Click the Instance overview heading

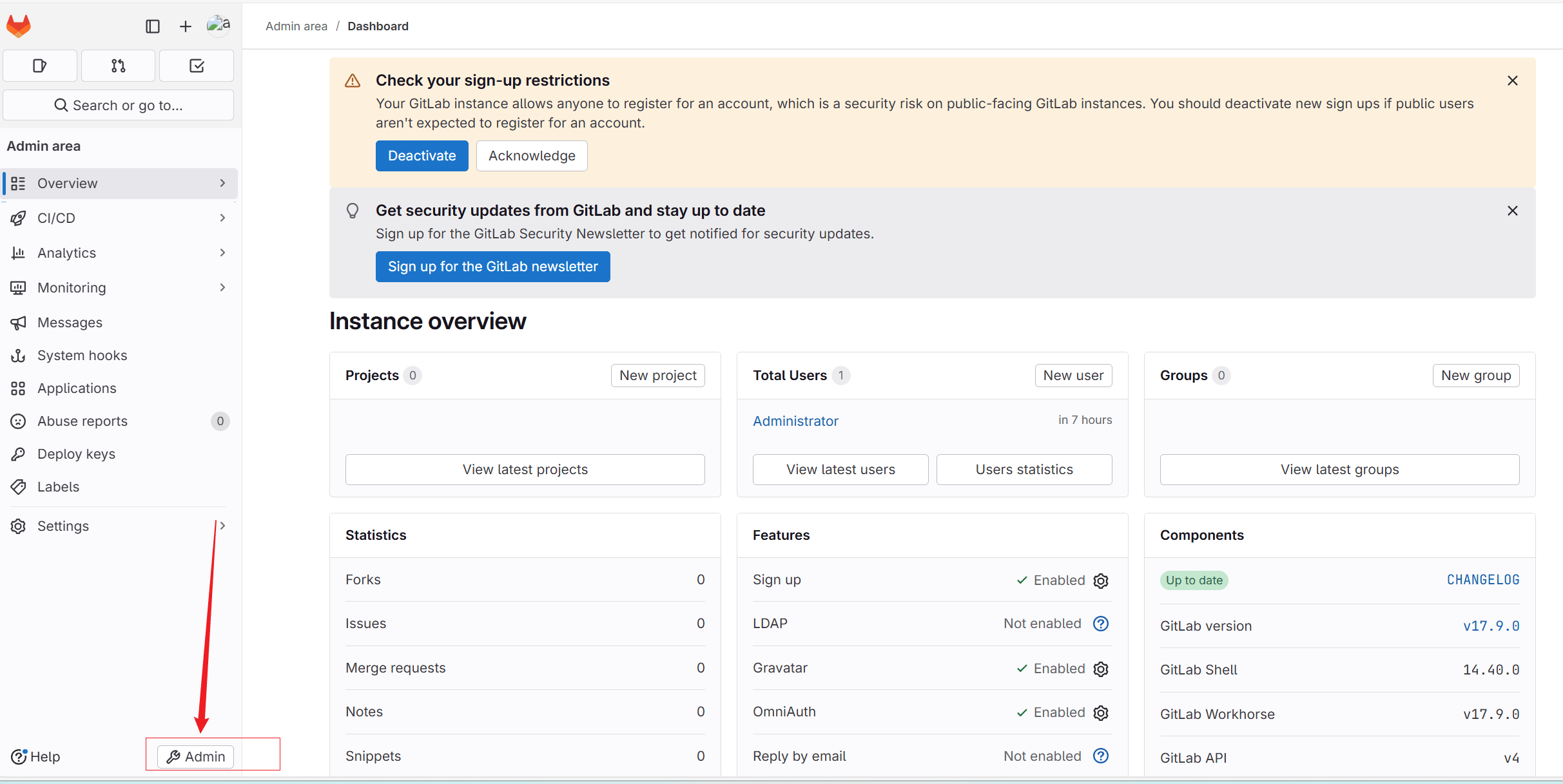point(427,321)
